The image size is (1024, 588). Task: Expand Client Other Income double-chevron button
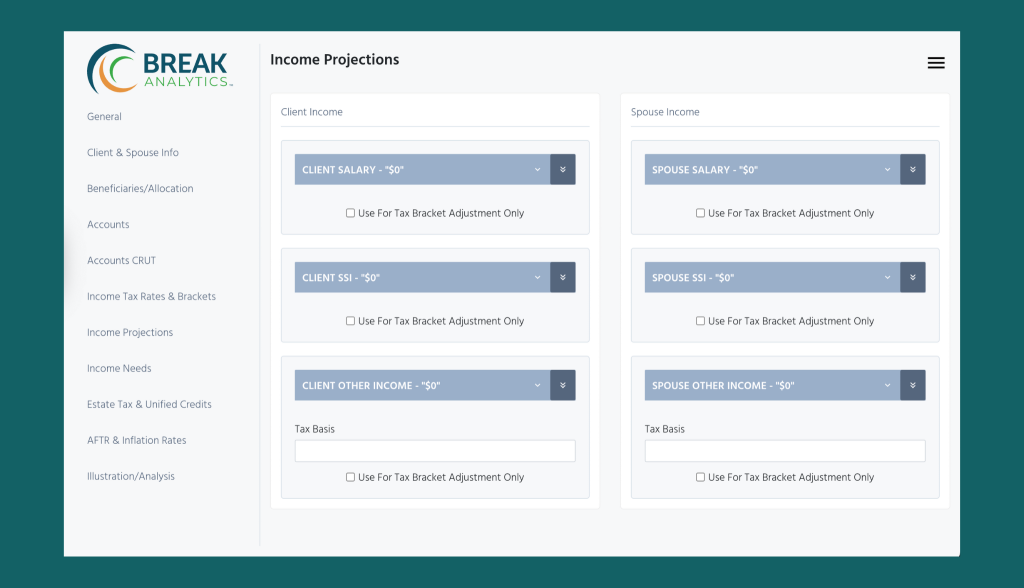point(562,385)
